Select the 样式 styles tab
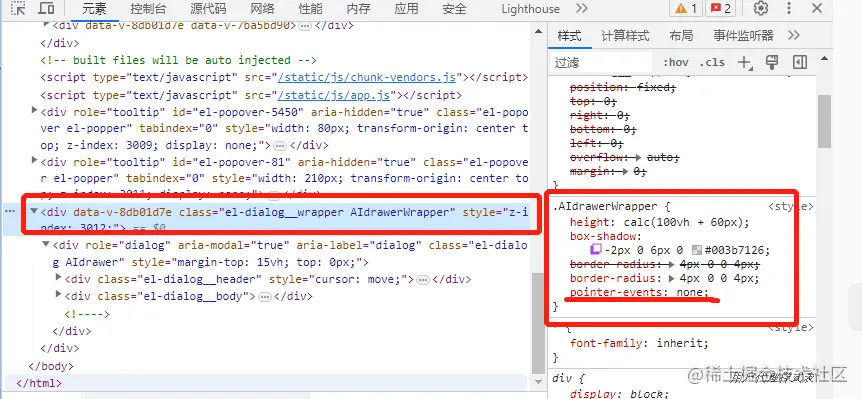Image resolution: width=862 pixels, height=399 pixels. [x=569, y=36]
